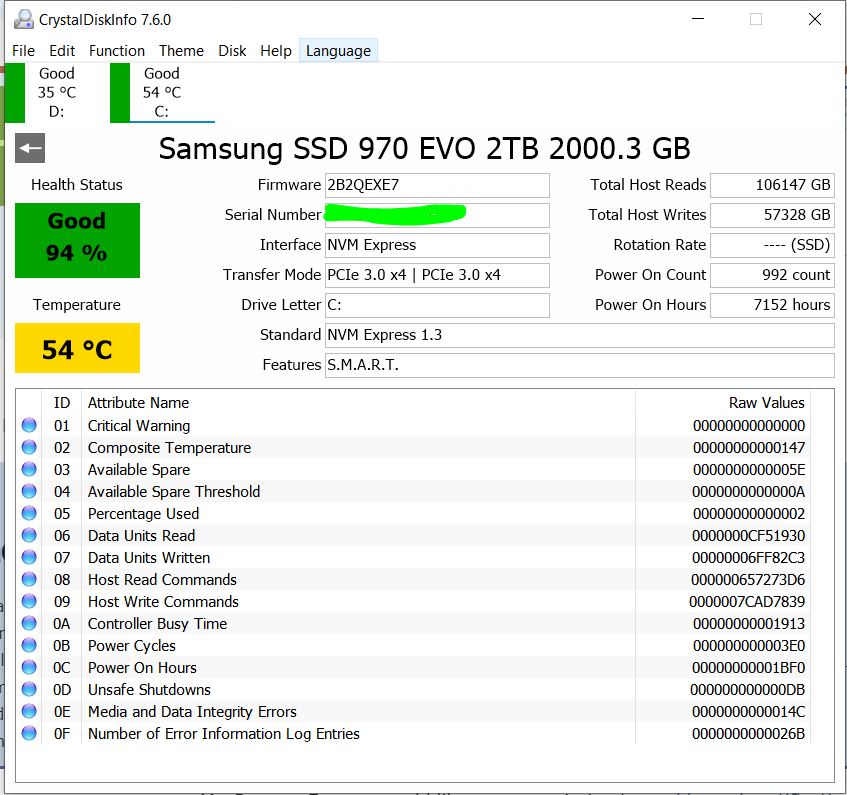
Task: Click the back arrow navigation icon
Action: [x=29, y=148]
